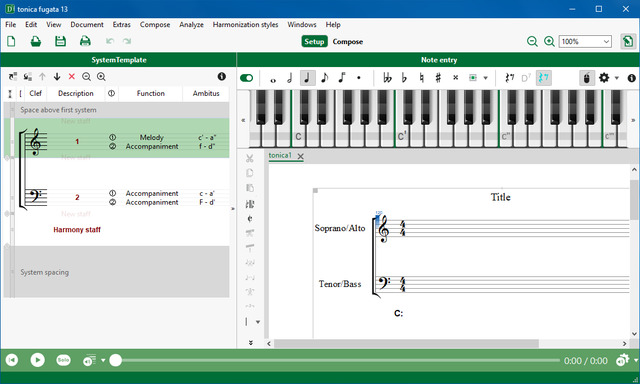Open the Extras menu
The height and width of the screenshot is (384, 640).
click(x=122, y=24)
